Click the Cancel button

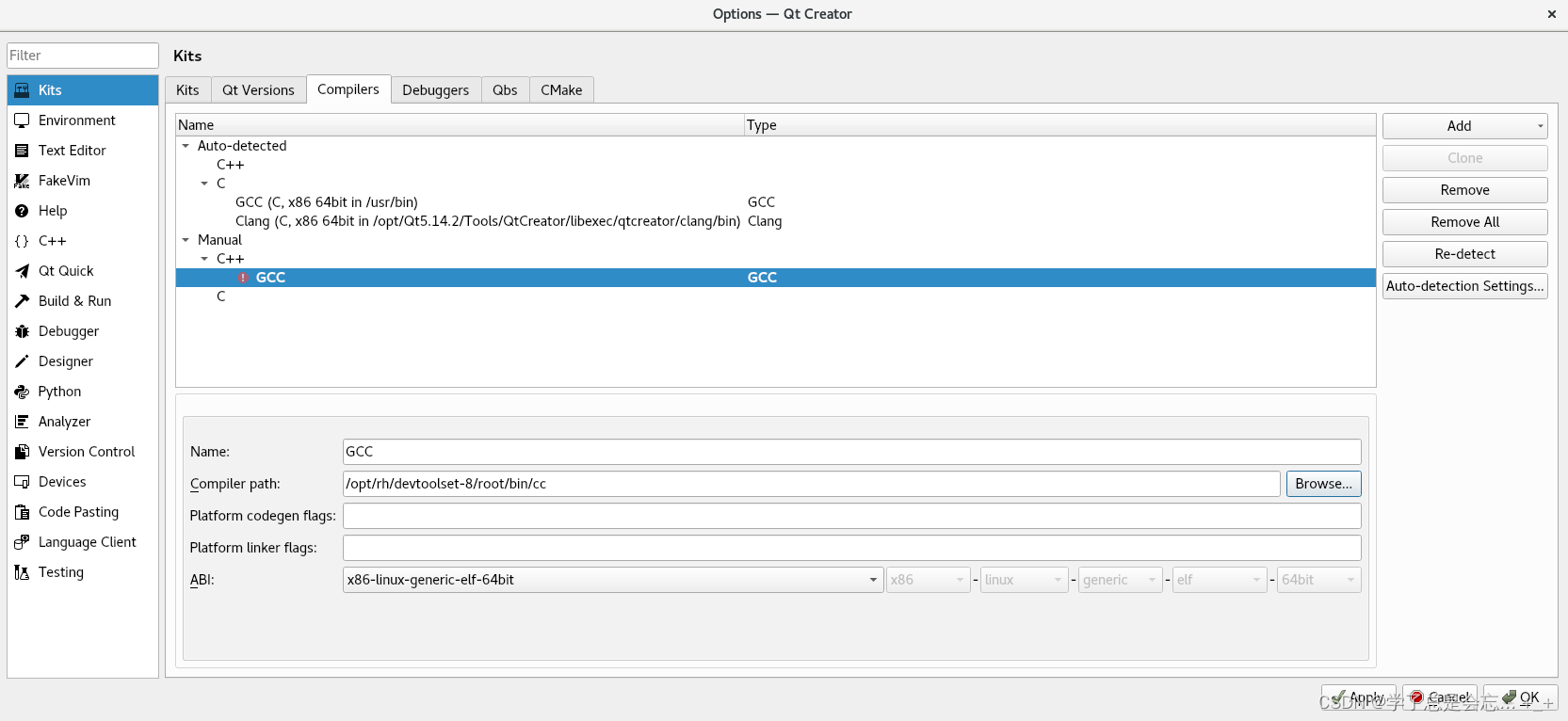[1439, 697]
